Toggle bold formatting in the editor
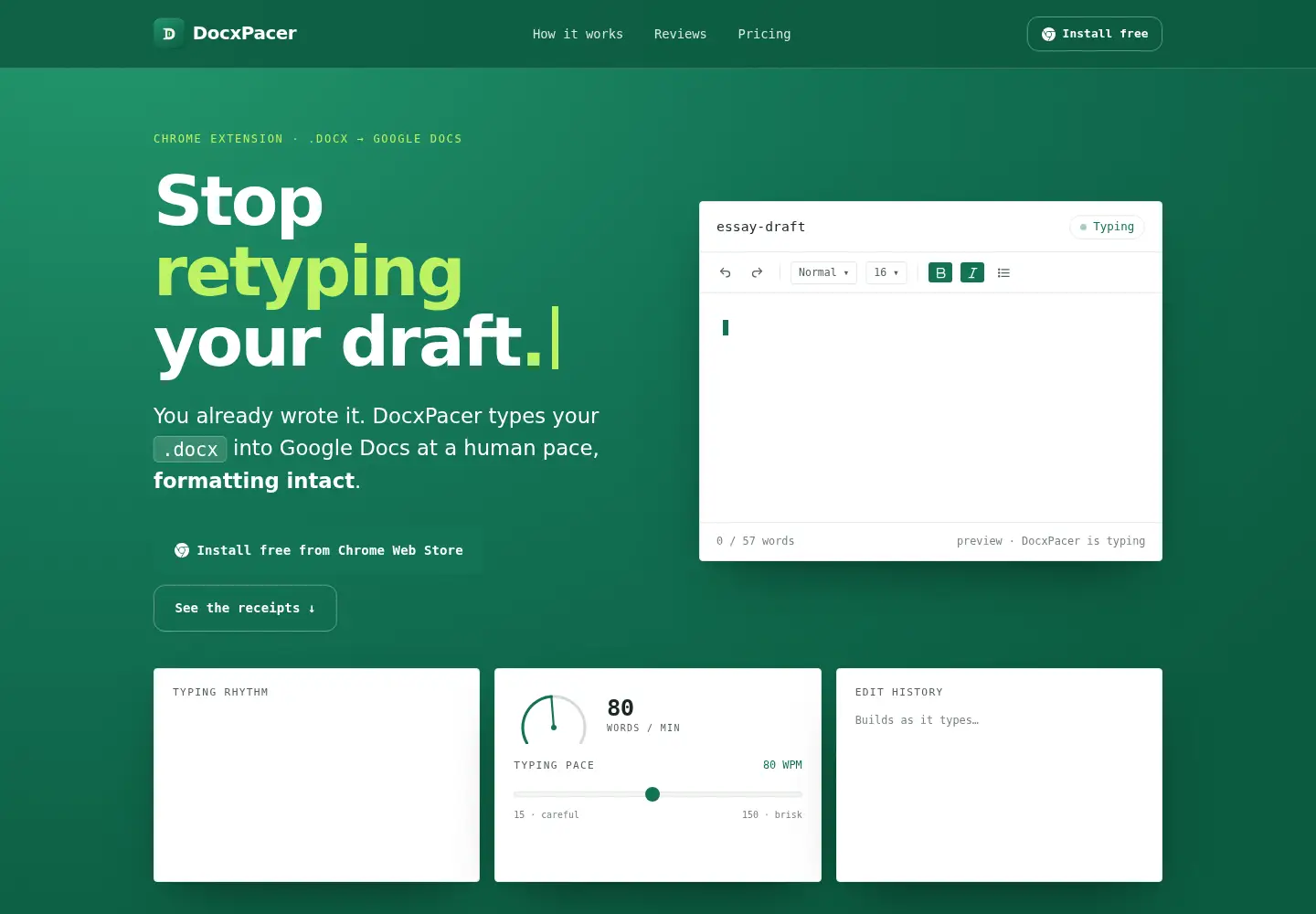The image size is (1316, 914). [x=940, y=272]
